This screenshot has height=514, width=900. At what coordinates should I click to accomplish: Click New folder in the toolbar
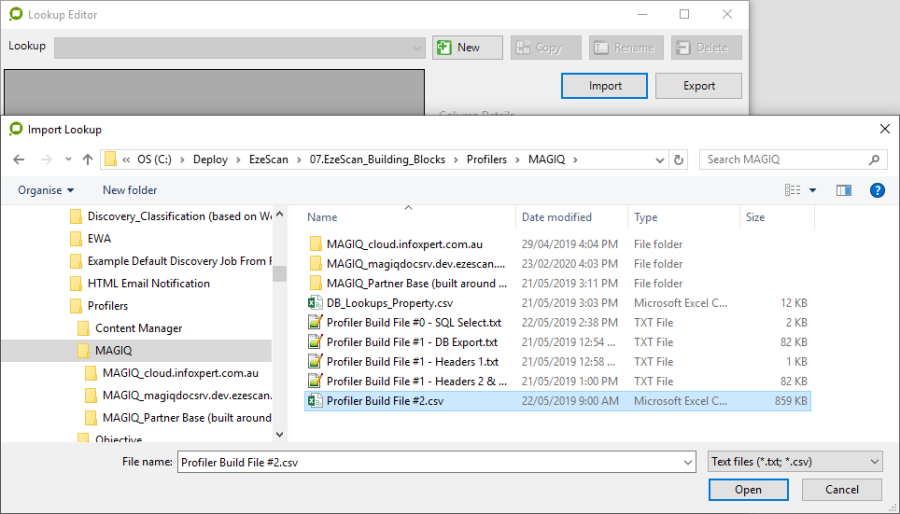[x=130, y=190]
